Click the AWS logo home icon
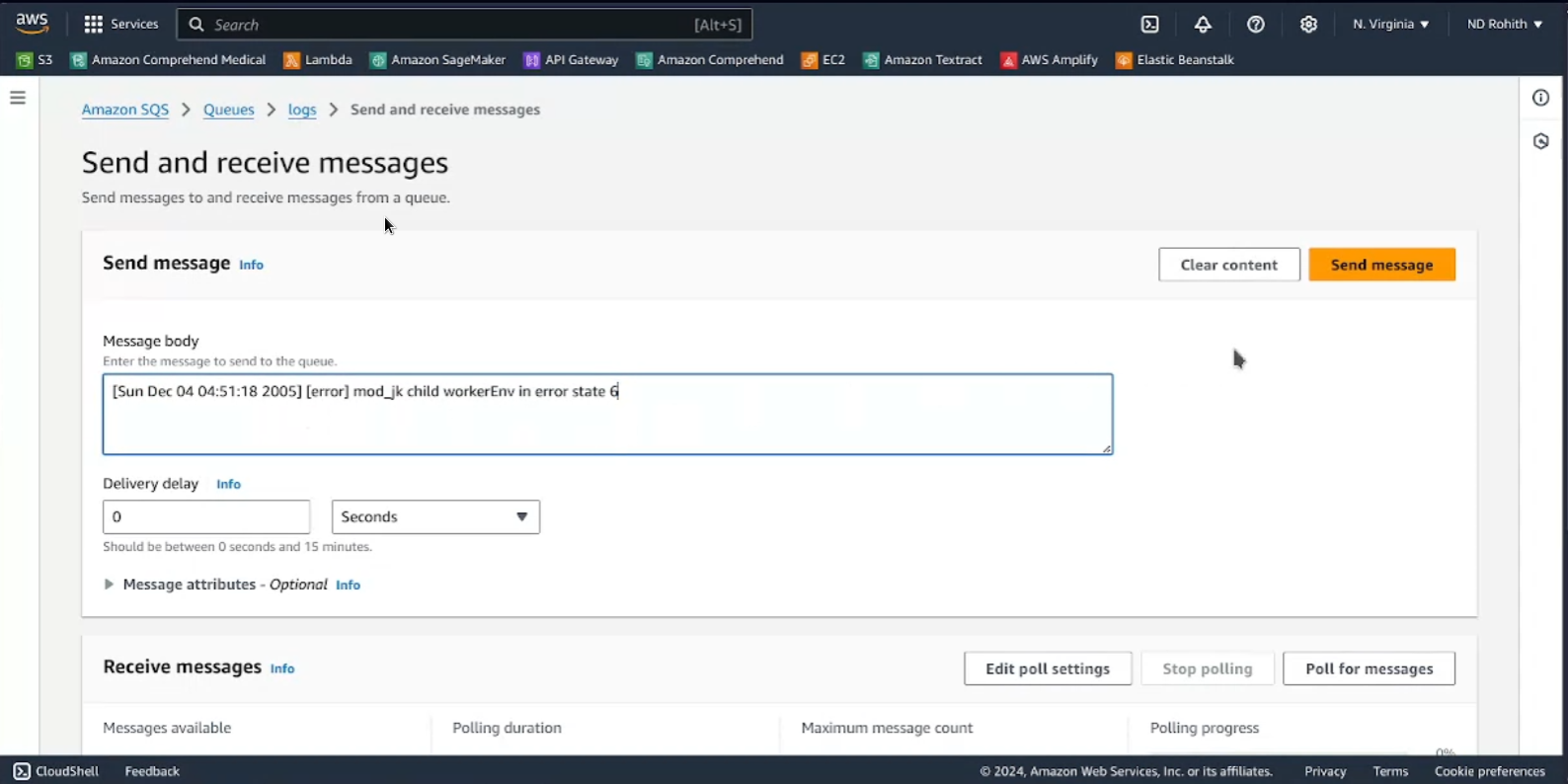The image size is (1568, 784). 32,23
